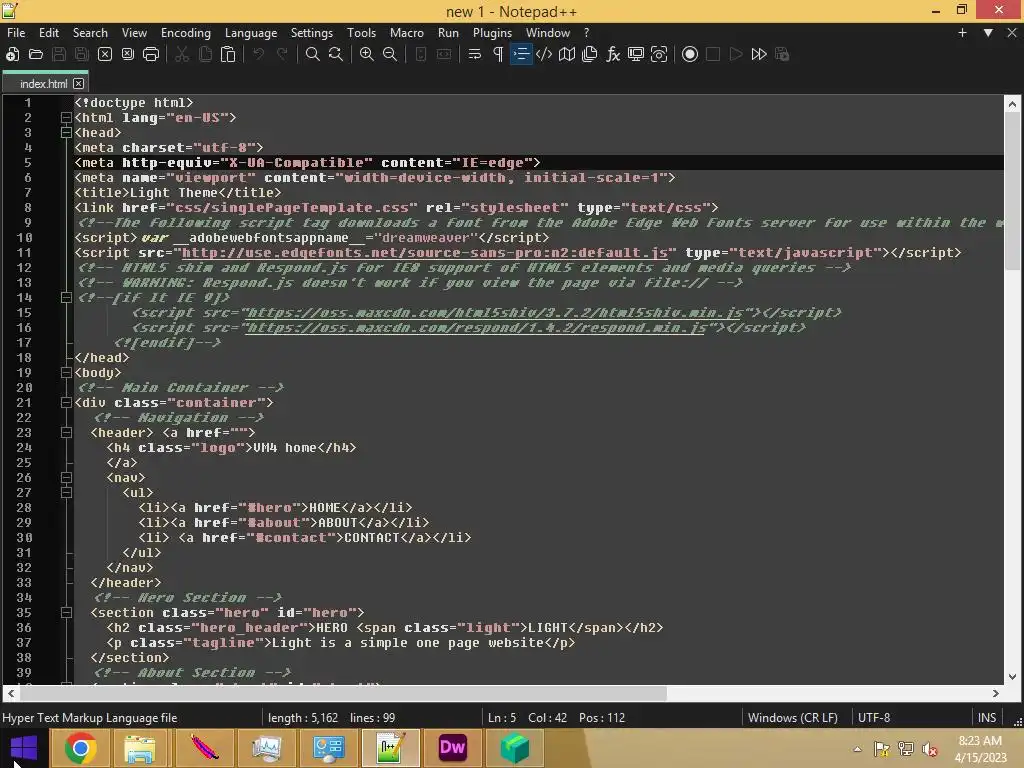Click the Stop Recording square icon
The height and width of the screenshot is (768, 1024).
pos(713,54)
